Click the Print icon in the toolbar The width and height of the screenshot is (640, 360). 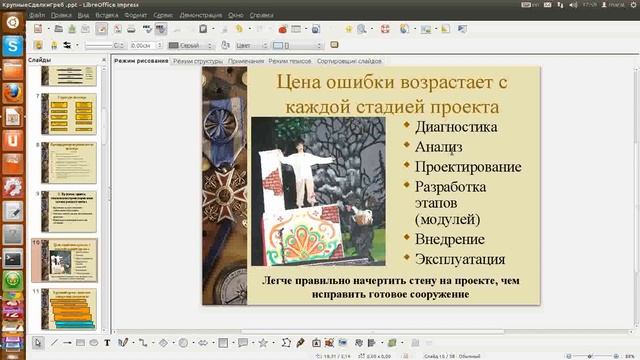131,29
